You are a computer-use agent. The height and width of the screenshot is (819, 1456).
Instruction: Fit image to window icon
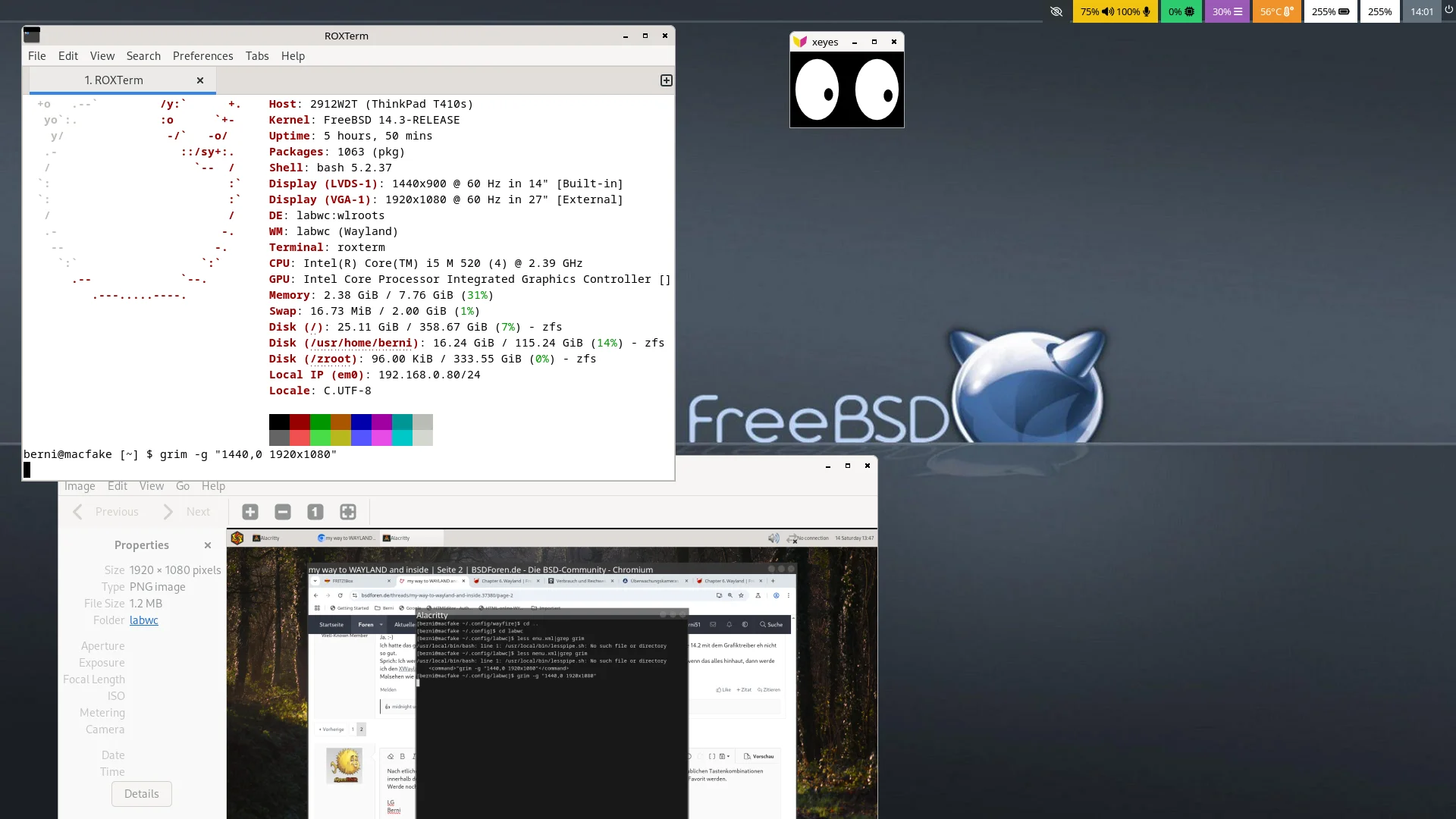point(348,512)
